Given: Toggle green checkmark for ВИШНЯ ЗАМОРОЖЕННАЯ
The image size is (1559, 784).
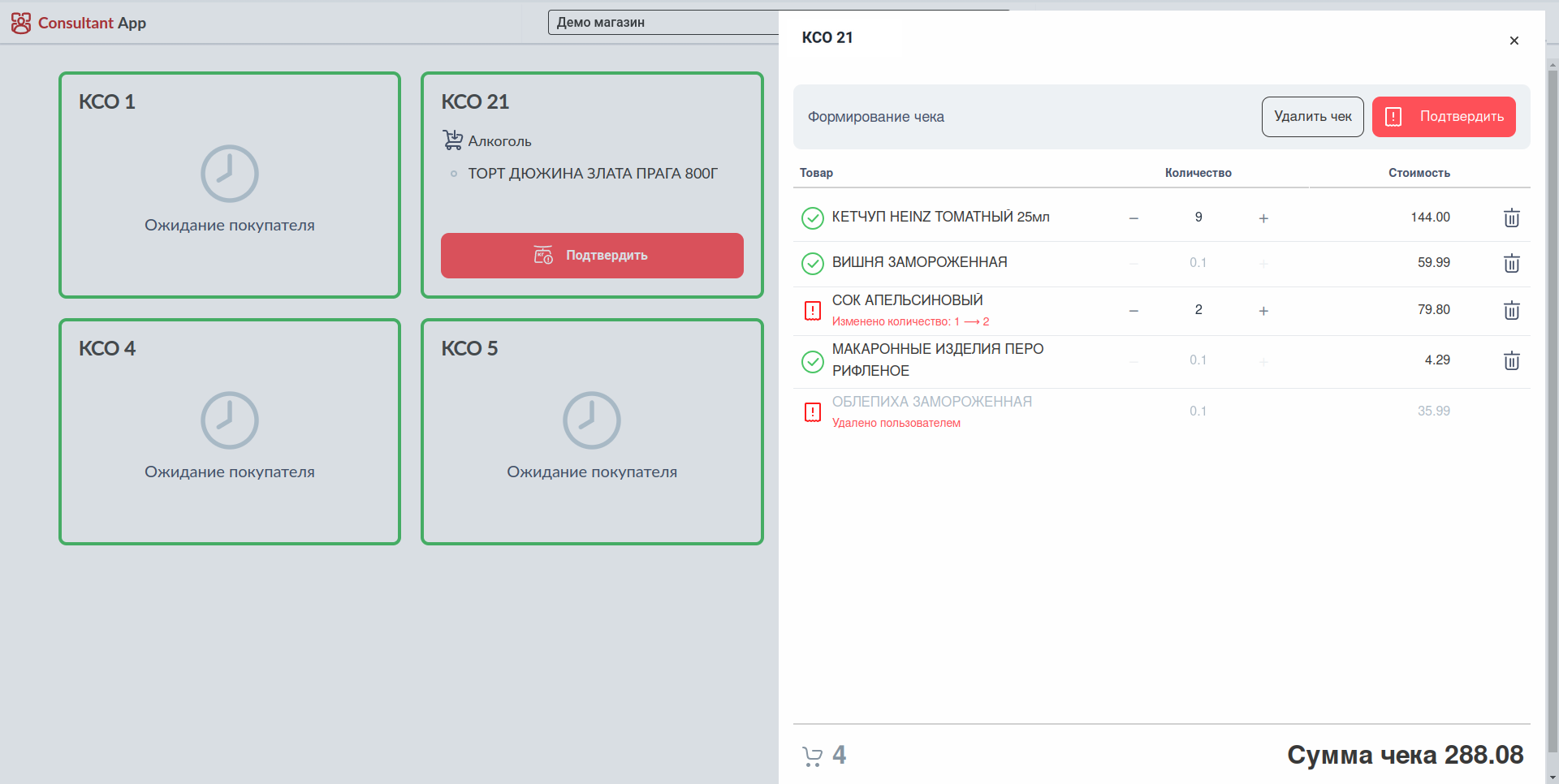Looking at the screenshot, I should click(812, 263).
